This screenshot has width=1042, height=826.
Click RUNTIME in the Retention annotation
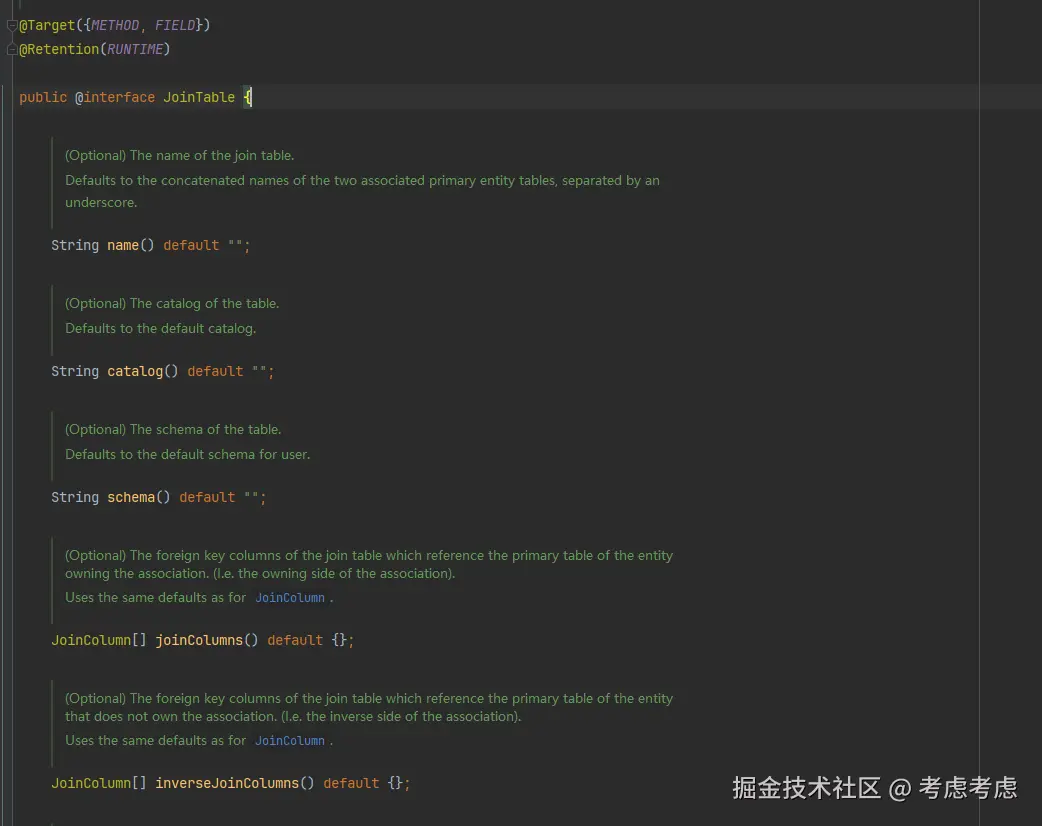[x=135, y=49]
